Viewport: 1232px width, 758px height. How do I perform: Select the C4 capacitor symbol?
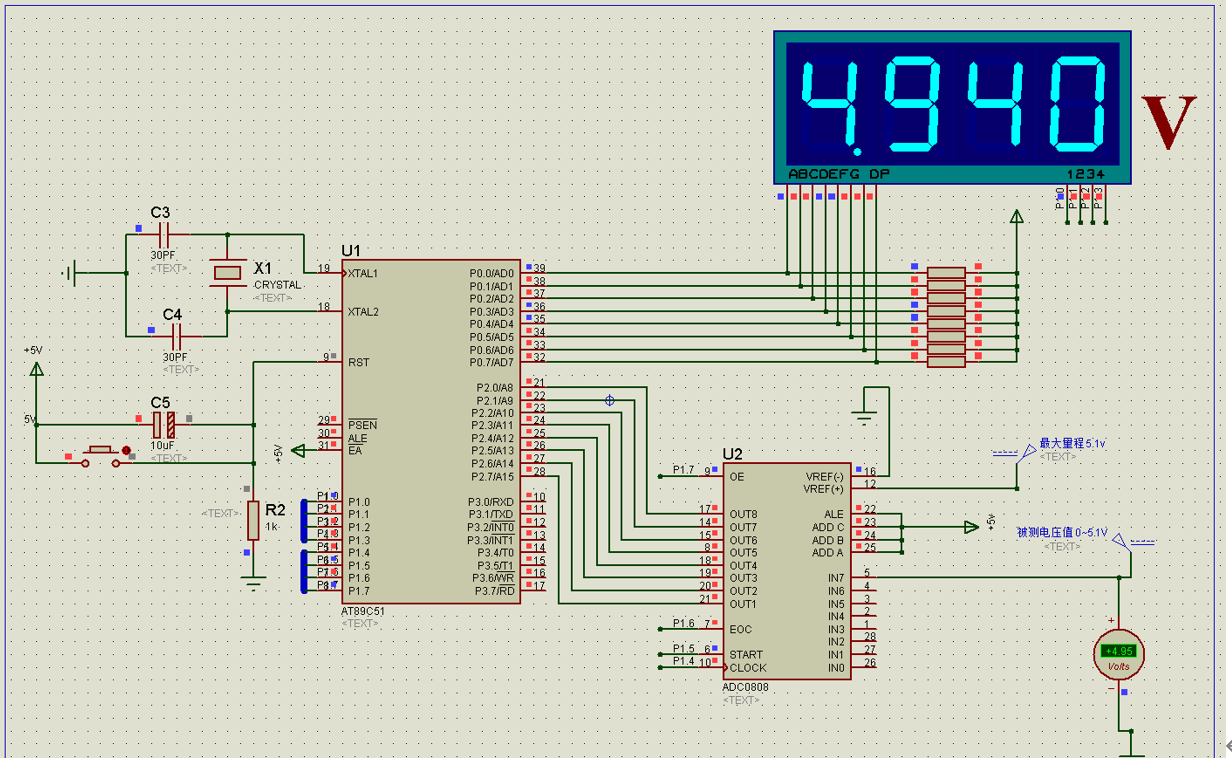pyautogui.click(x=177, y=336)
